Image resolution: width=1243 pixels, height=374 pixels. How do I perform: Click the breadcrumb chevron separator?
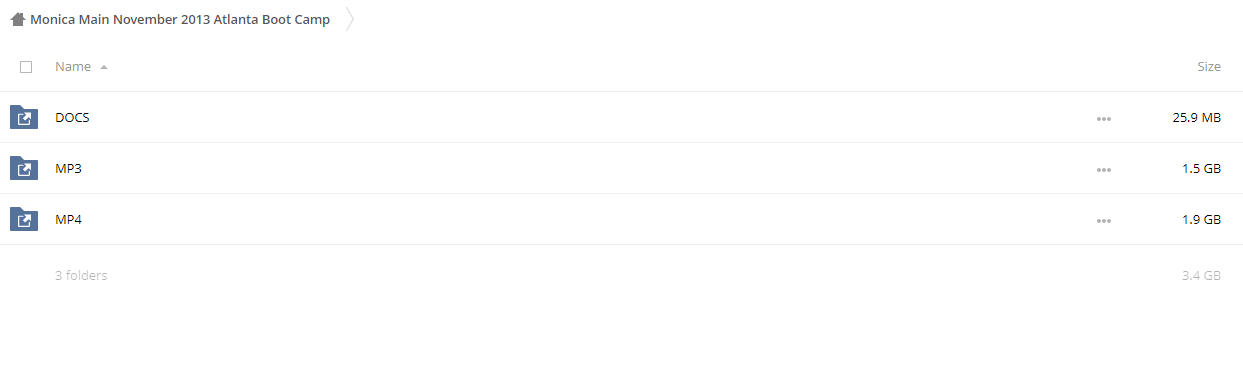click(x=350, y=19)
